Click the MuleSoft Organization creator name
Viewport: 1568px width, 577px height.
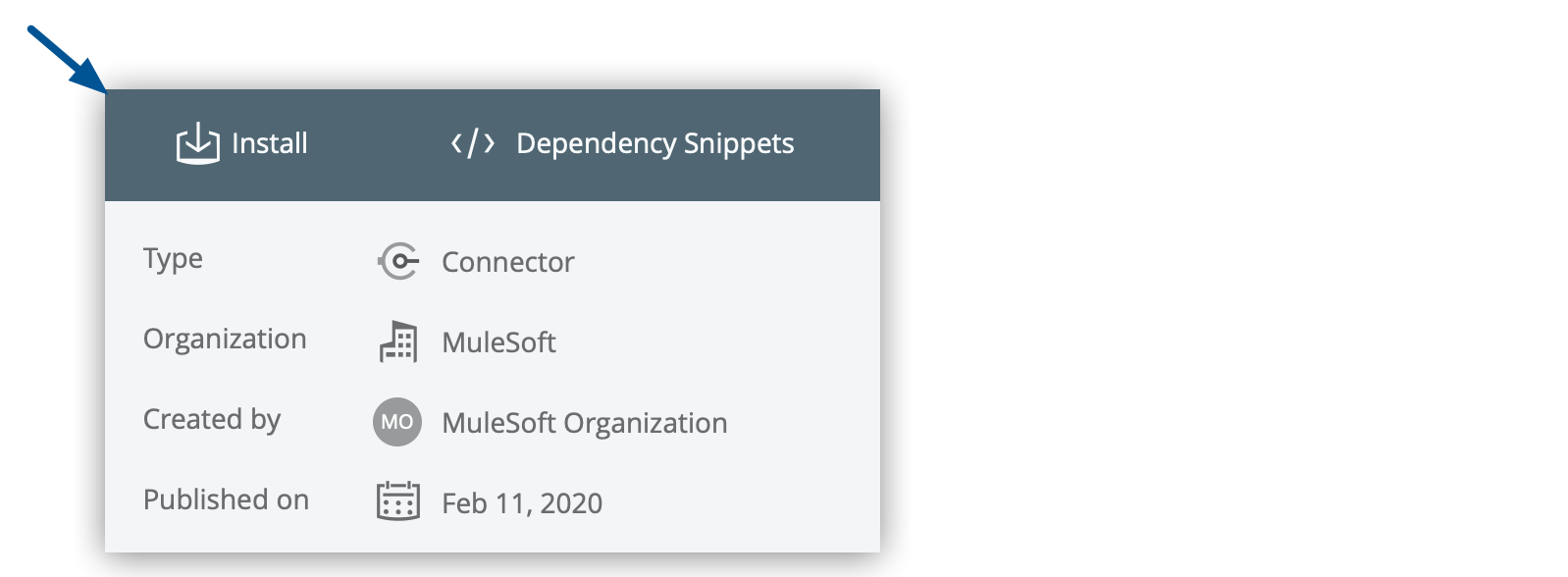point(584,423)
